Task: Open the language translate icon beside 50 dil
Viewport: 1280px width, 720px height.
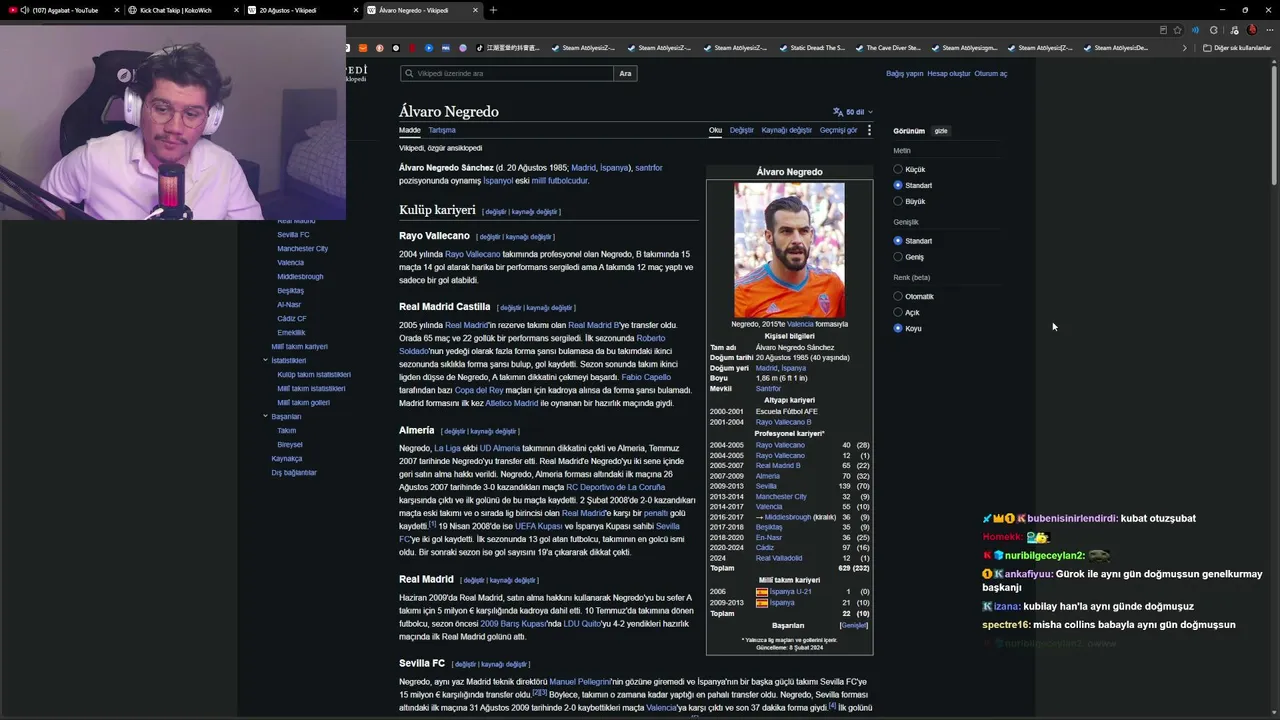Action: click(x=838, y=112)
